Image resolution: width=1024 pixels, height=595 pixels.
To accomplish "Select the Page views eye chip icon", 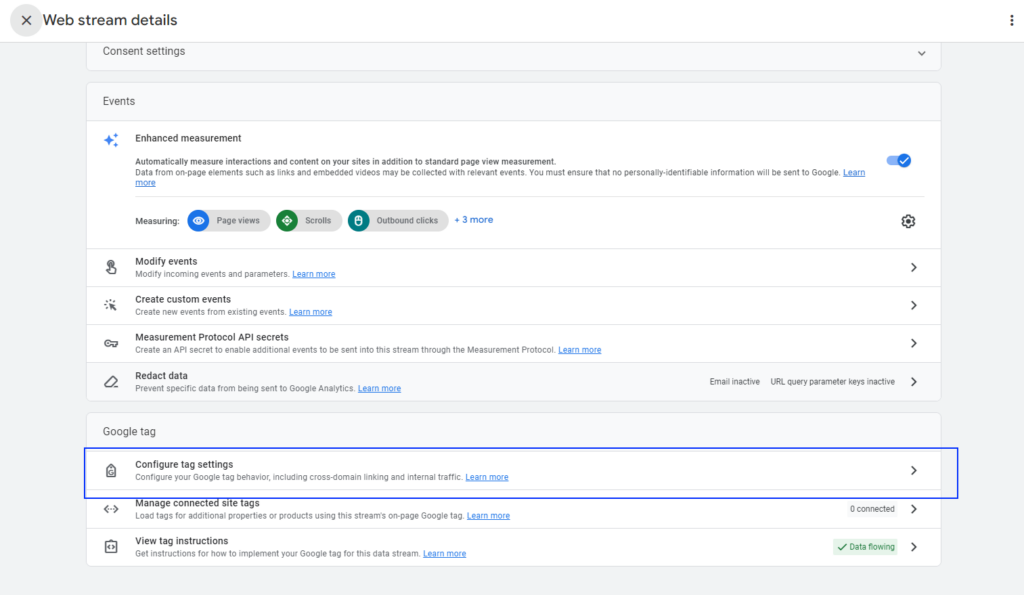I will [199, 221].
